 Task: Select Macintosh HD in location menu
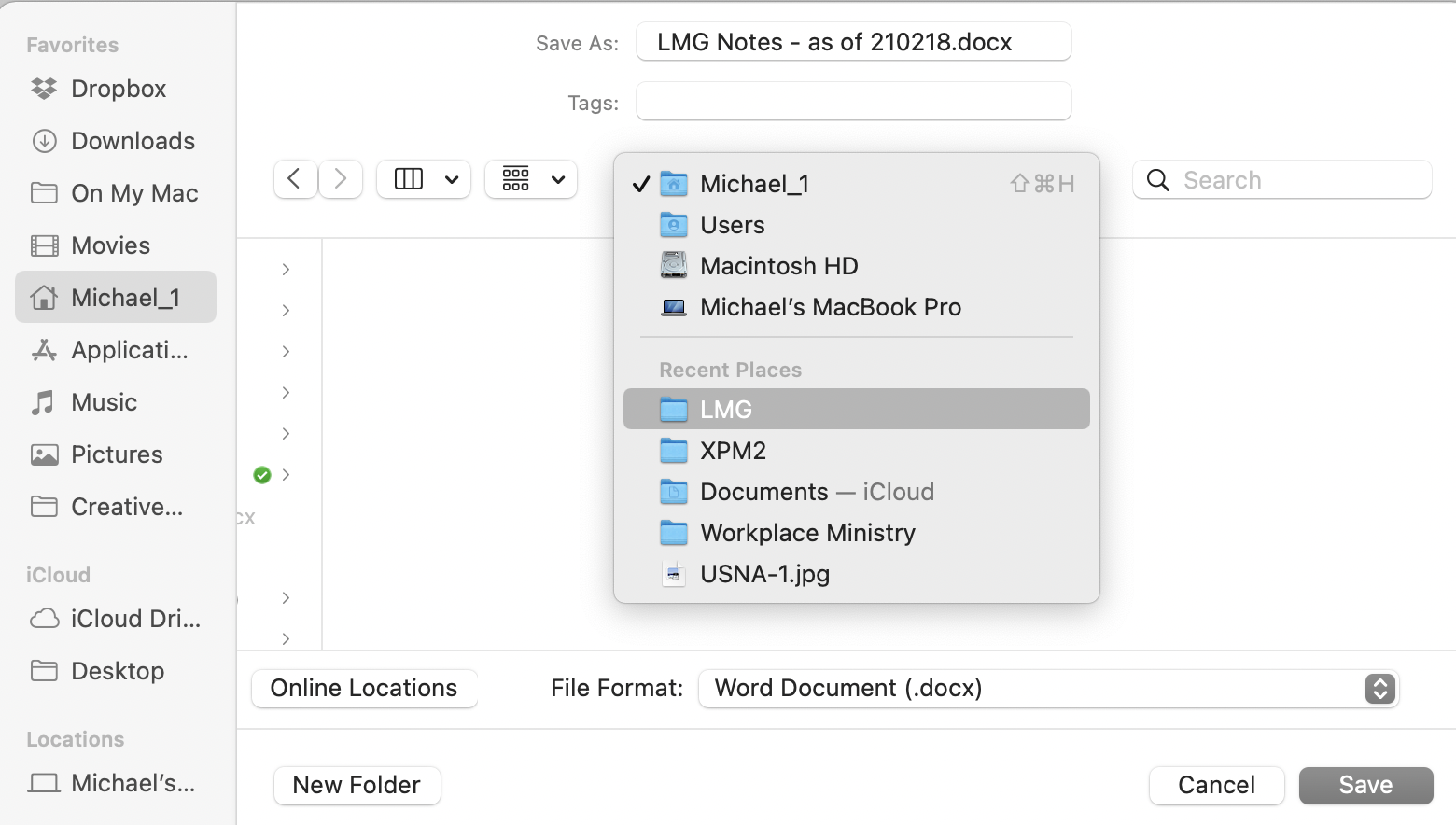pyautogui.click(x=857, y=266)
